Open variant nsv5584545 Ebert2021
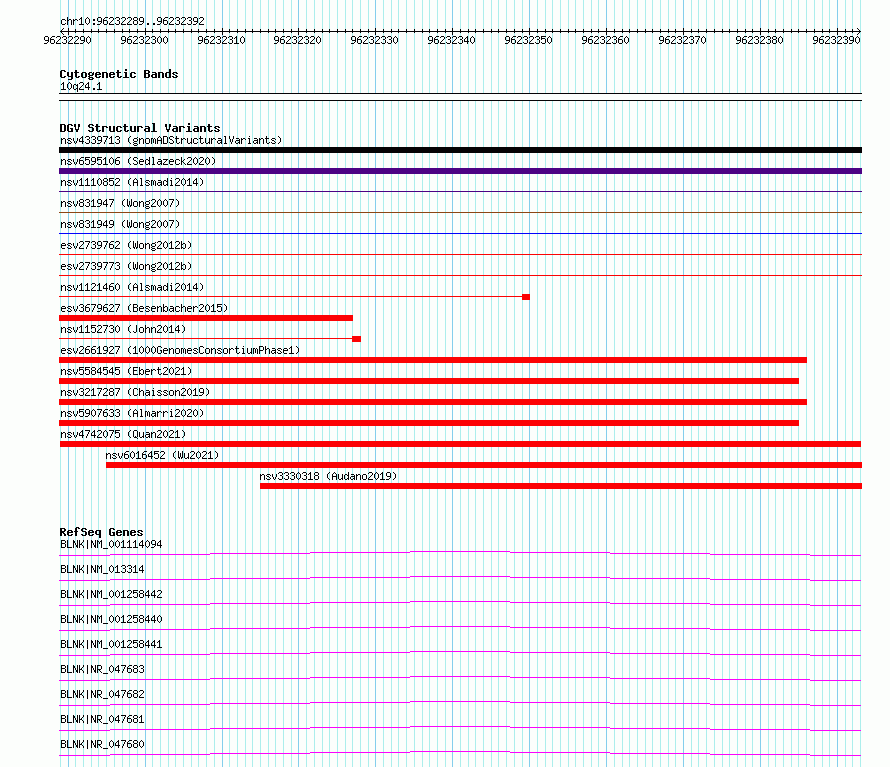Image resolution: width=890 pixels, height=767 pixels. click(x=126, y=371)
